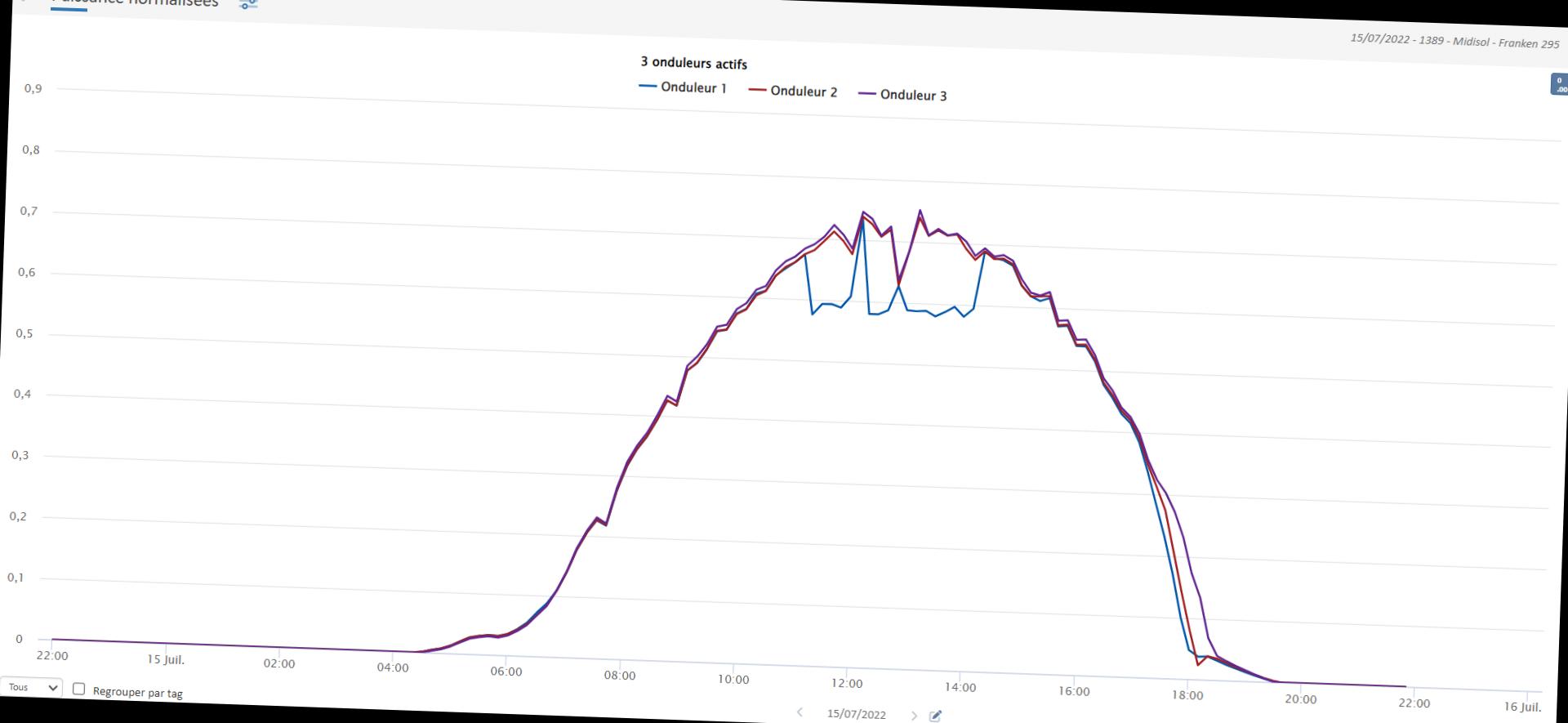
Task: Go to the next day arrow
Action: (x=914, y=716)
